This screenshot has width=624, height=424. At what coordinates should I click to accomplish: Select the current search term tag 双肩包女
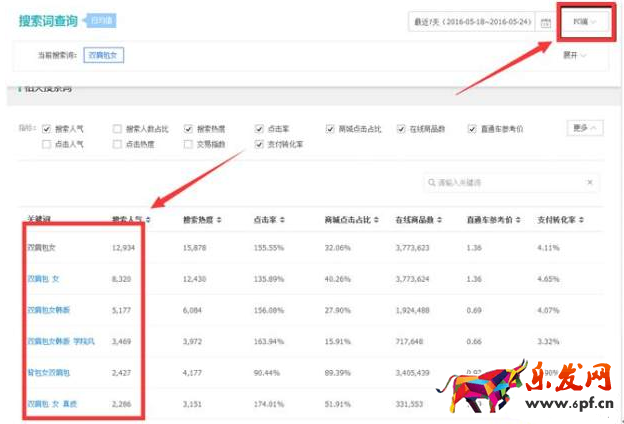[x=104, y=55]
